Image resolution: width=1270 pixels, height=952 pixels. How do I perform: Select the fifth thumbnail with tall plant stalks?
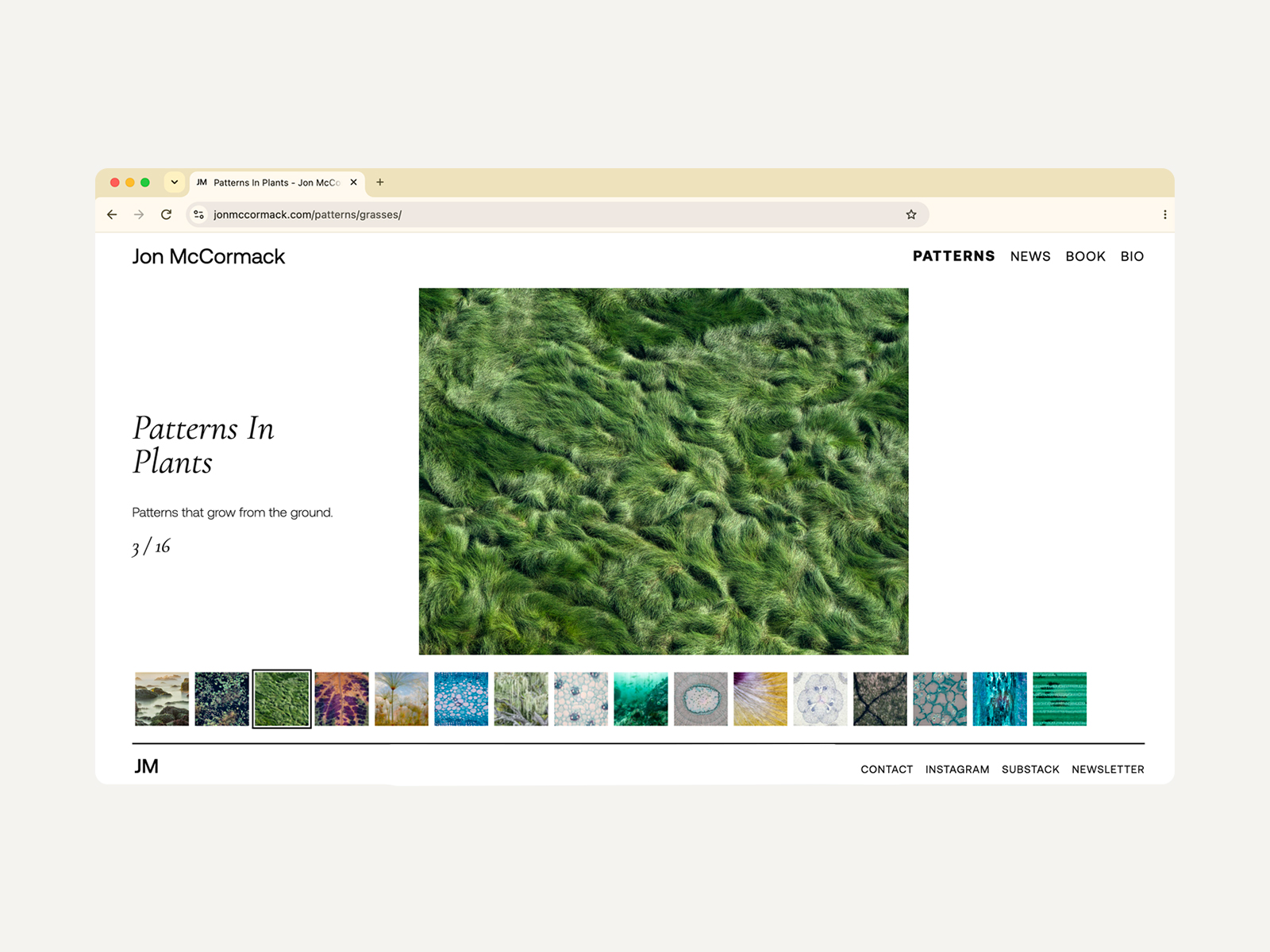[x=402, y=699]
